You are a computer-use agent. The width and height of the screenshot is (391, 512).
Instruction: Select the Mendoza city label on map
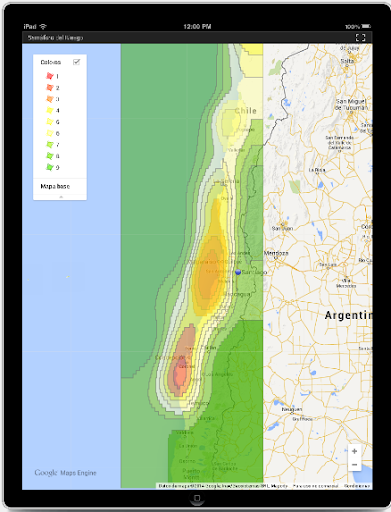click(276, 253)
